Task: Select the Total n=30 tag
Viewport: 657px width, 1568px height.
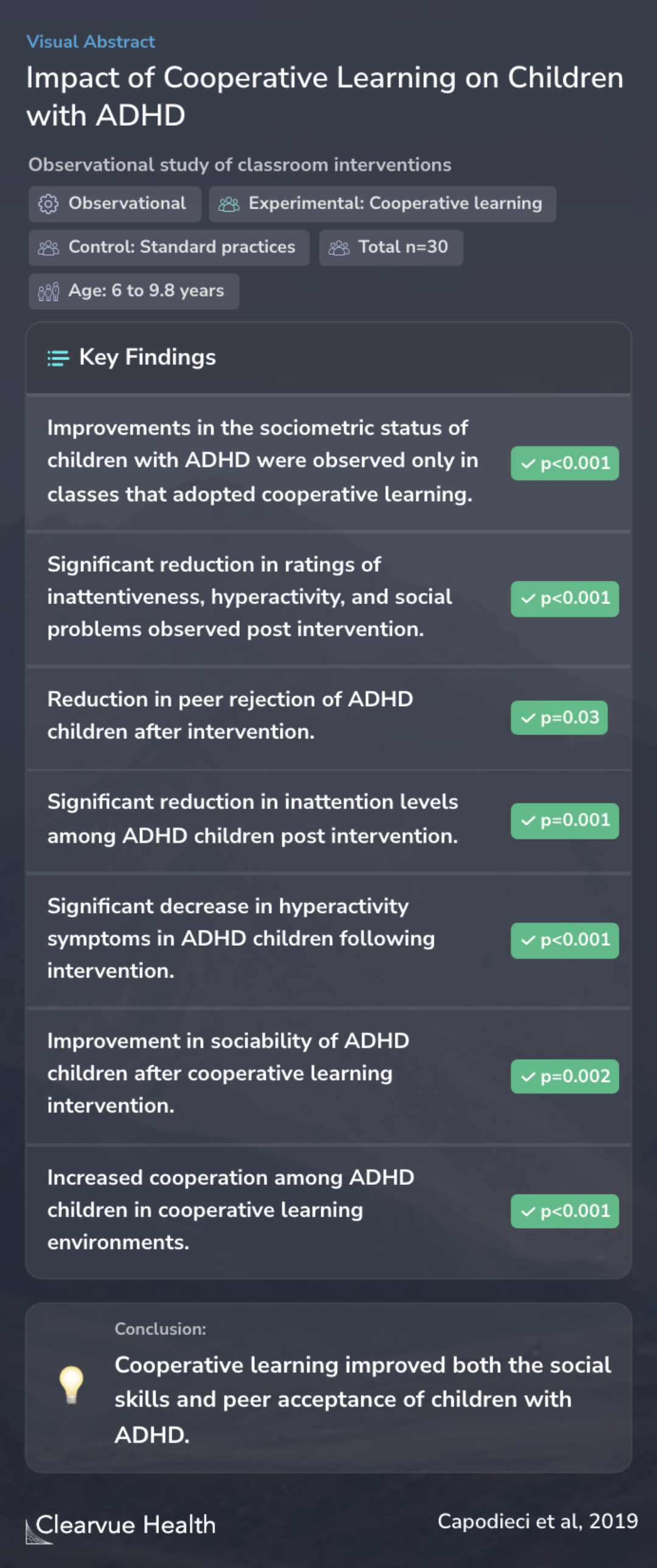Action: (391, 248)
